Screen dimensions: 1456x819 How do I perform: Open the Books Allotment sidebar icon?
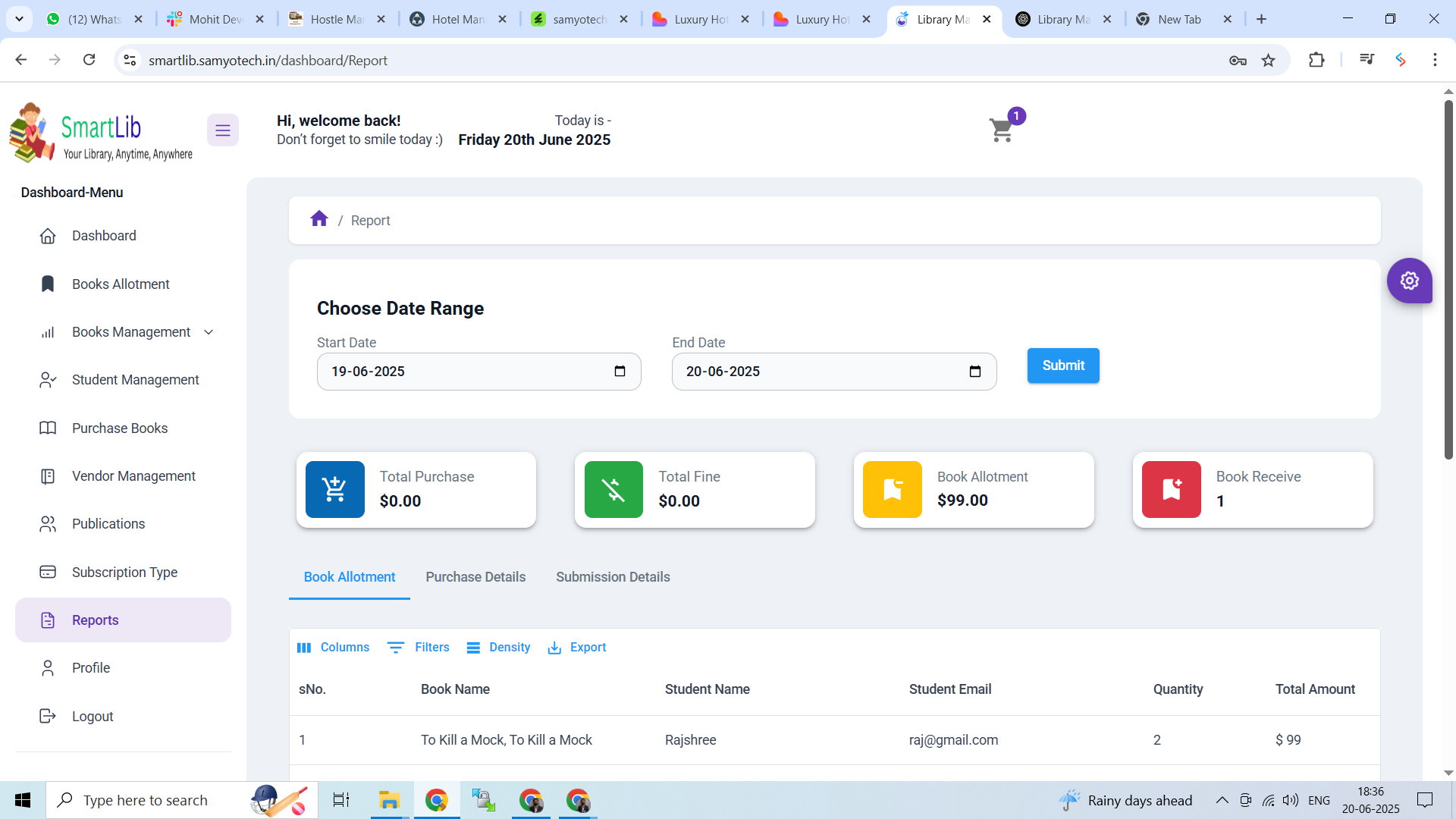(x=48, y=284)
